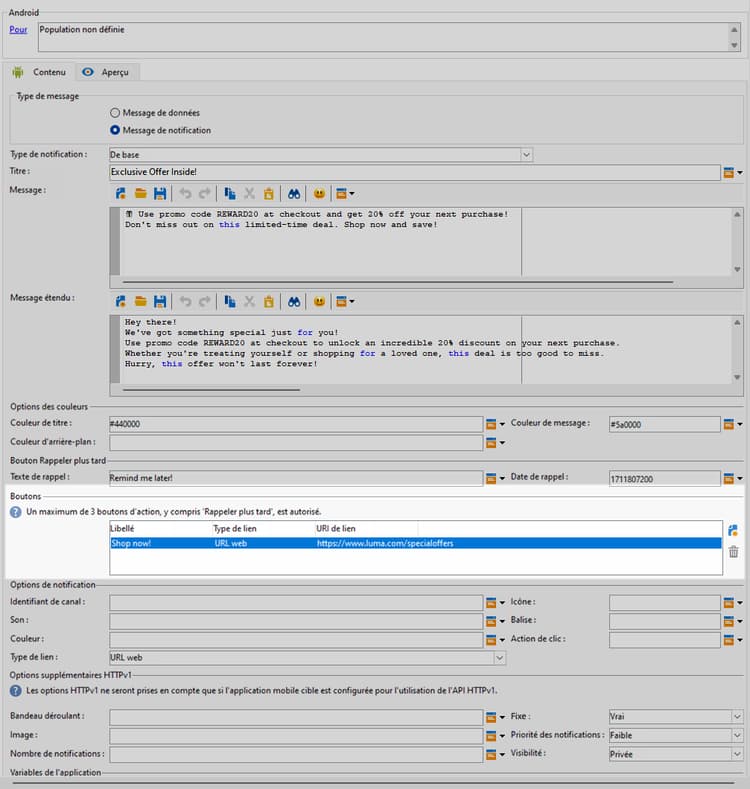Click Find binoculars icon in Message toolbar

point(294,194)
